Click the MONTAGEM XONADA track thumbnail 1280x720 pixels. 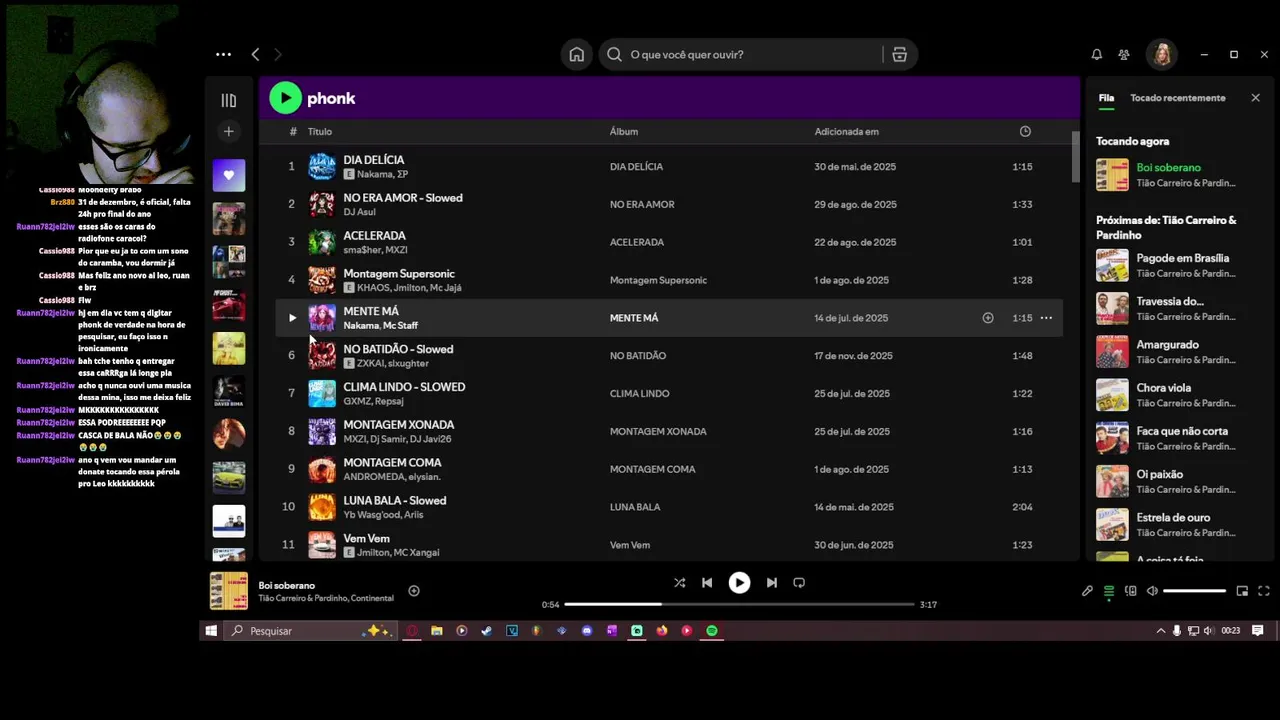(x=322, y=431)
